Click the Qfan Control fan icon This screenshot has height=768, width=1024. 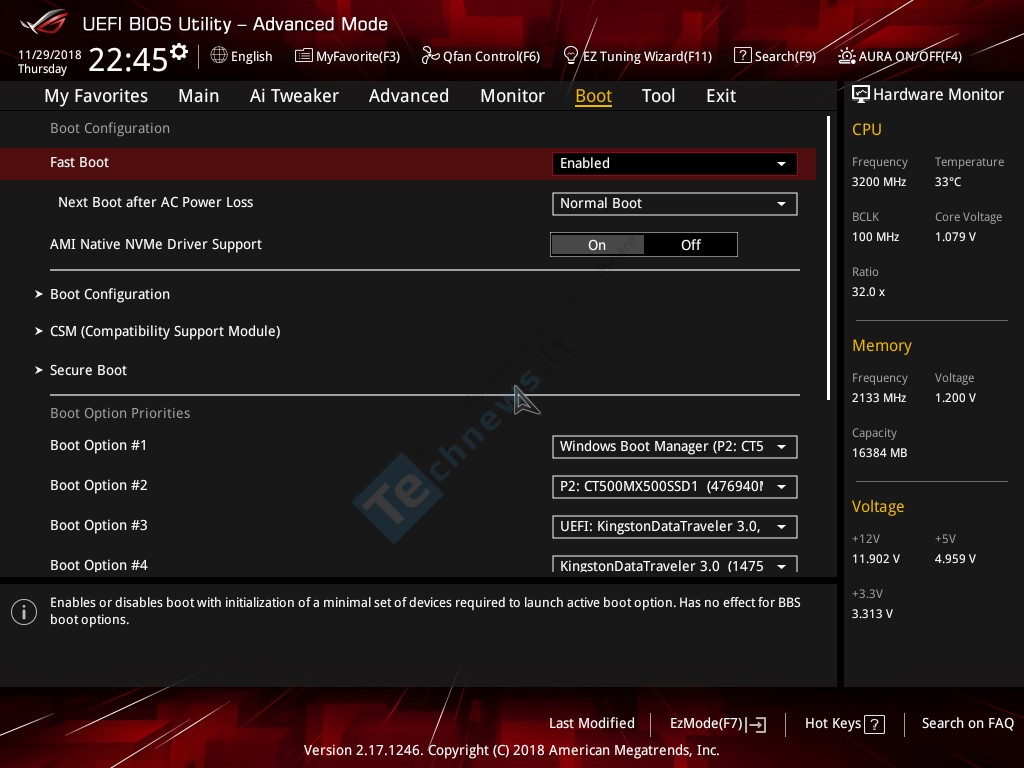point(430,56)
